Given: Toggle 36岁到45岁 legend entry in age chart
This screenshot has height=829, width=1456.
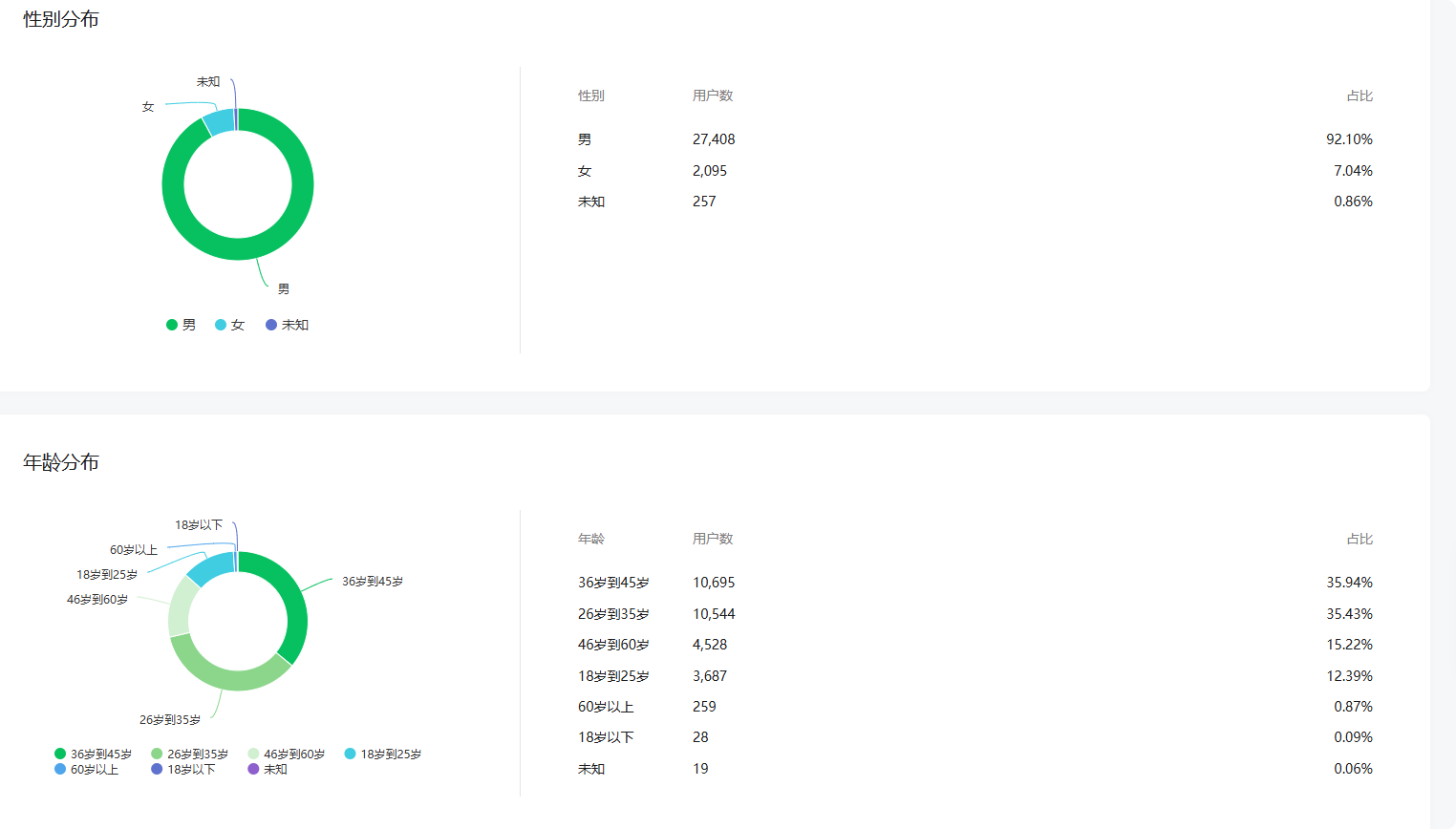Looking at the screenshot, I should (94, 755).
